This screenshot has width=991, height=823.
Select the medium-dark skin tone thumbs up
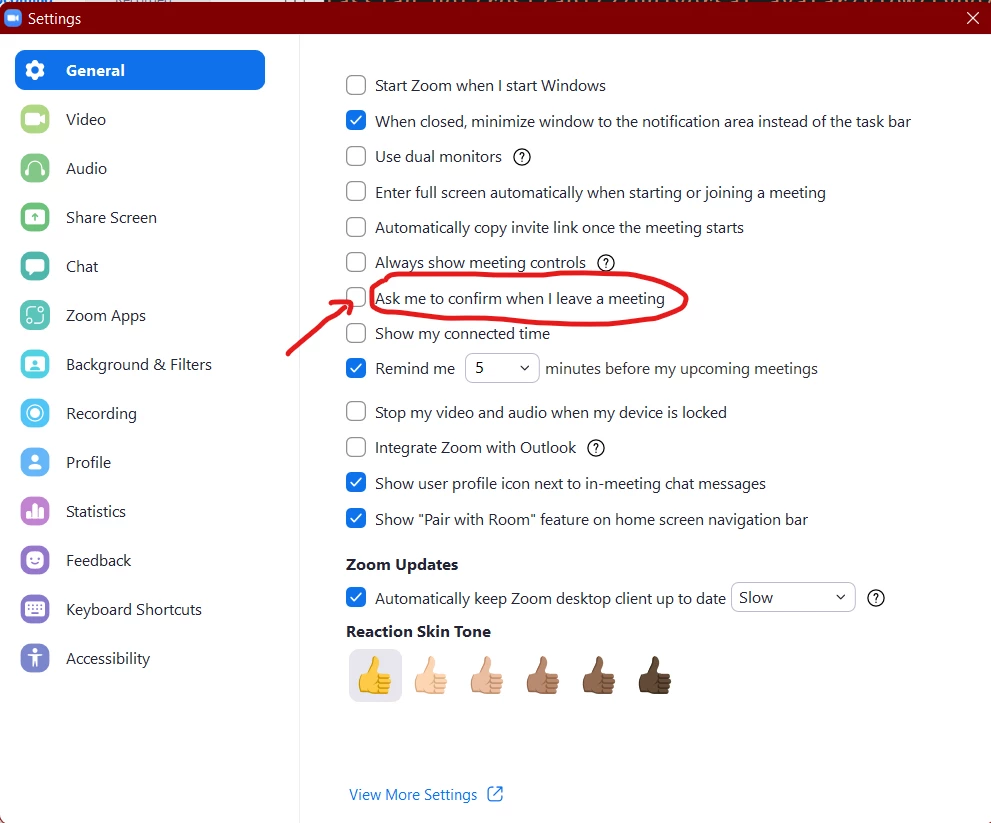coord(599,675)
